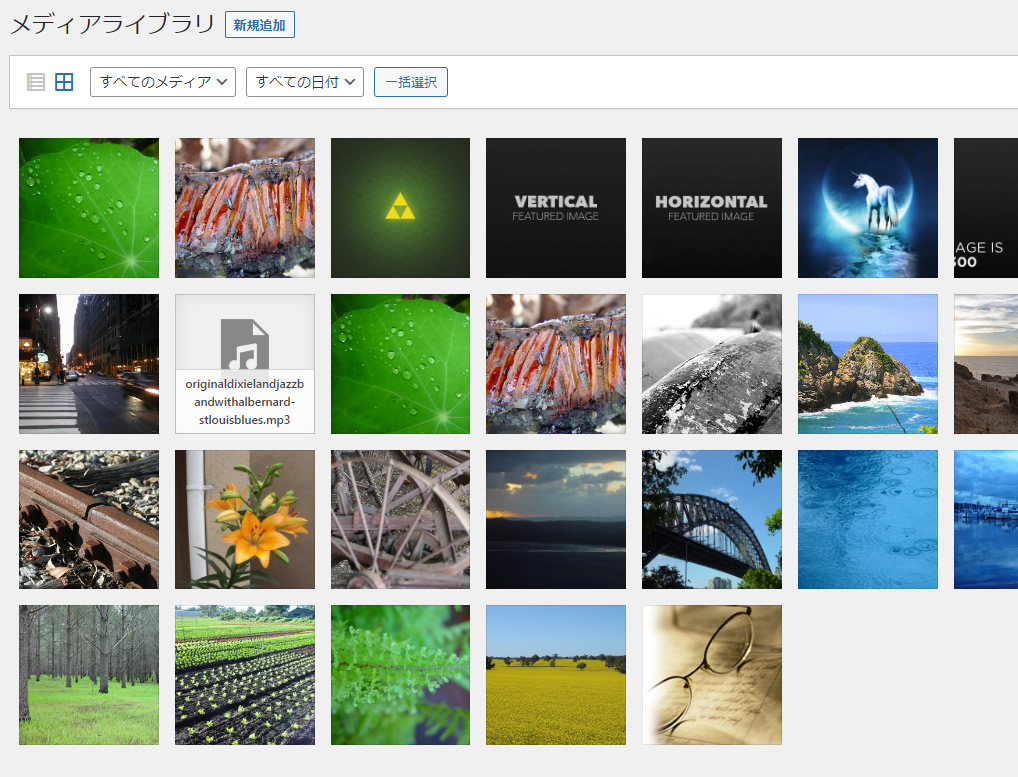The image size is (1018, 777).
Task: Open the すべてのメディア type filter dropdown
Action: [x=162, y=82]
